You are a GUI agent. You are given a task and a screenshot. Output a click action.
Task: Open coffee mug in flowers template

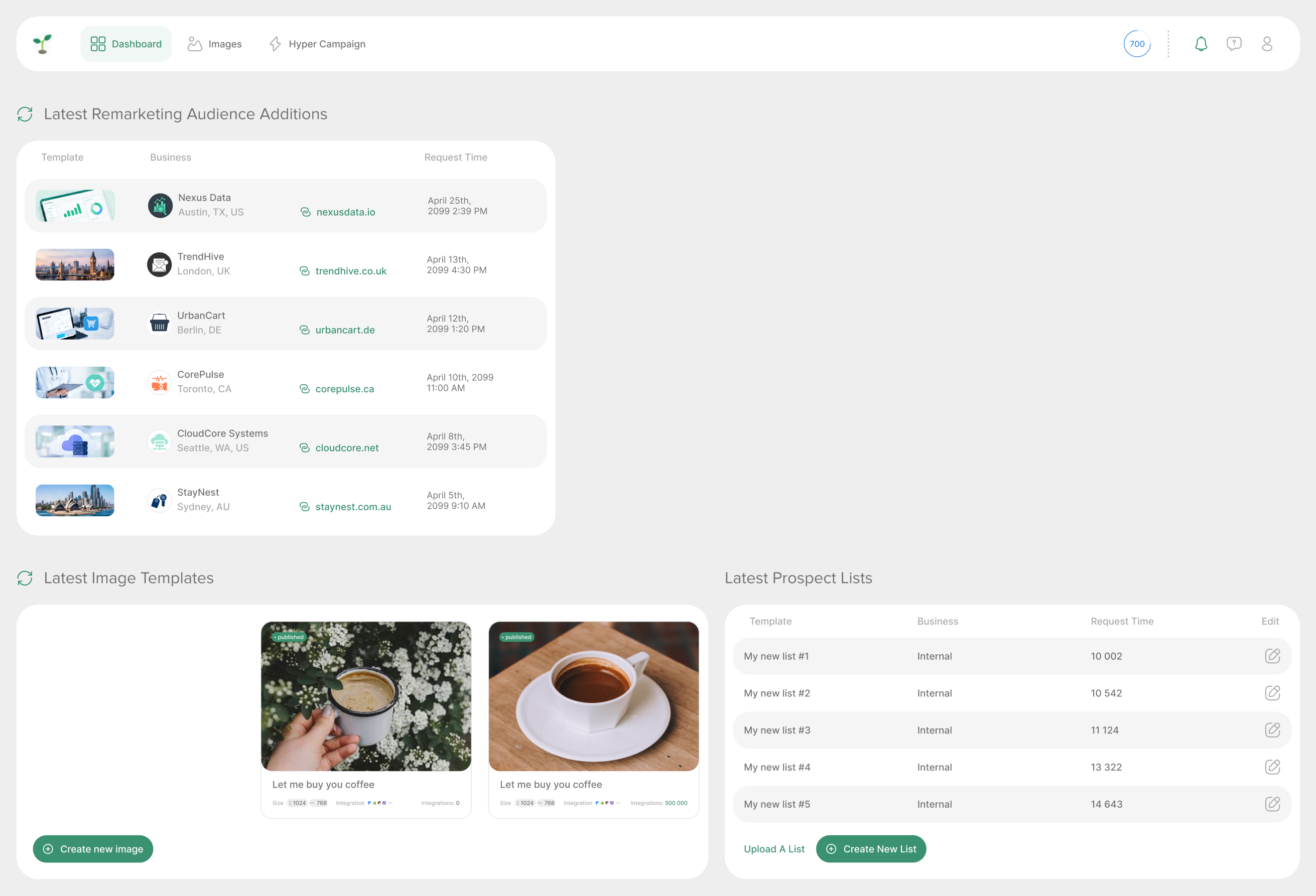[x=366, y=696]
